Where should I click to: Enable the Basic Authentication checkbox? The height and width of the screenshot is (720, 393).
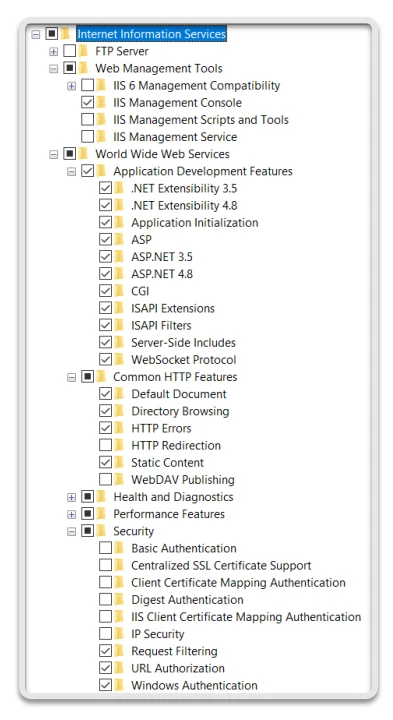106,548
